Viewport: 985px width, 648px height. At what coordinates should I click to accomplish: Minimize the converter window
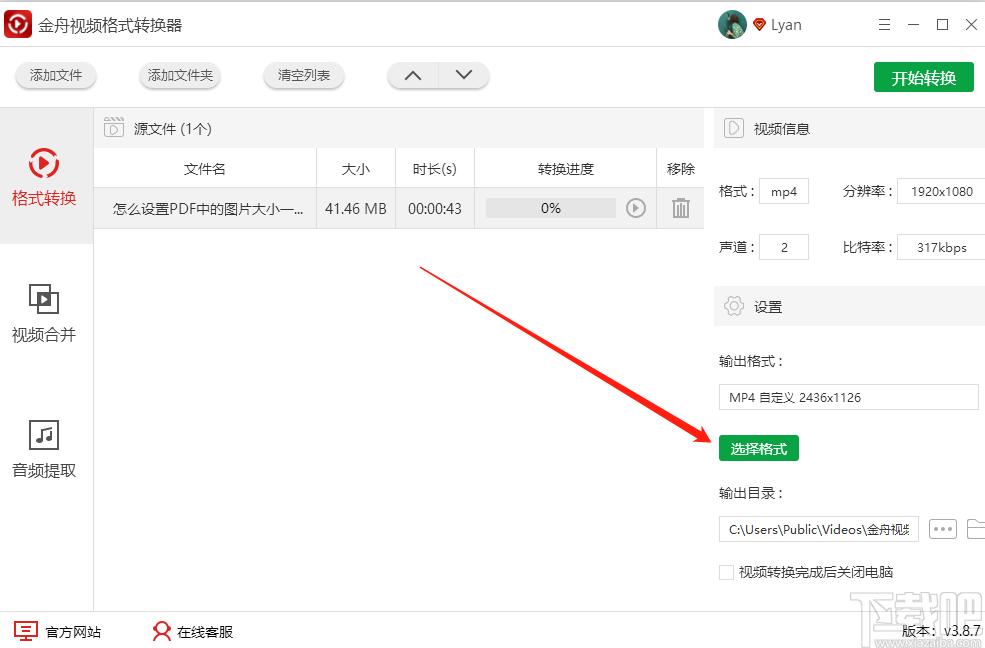point(913,24)
